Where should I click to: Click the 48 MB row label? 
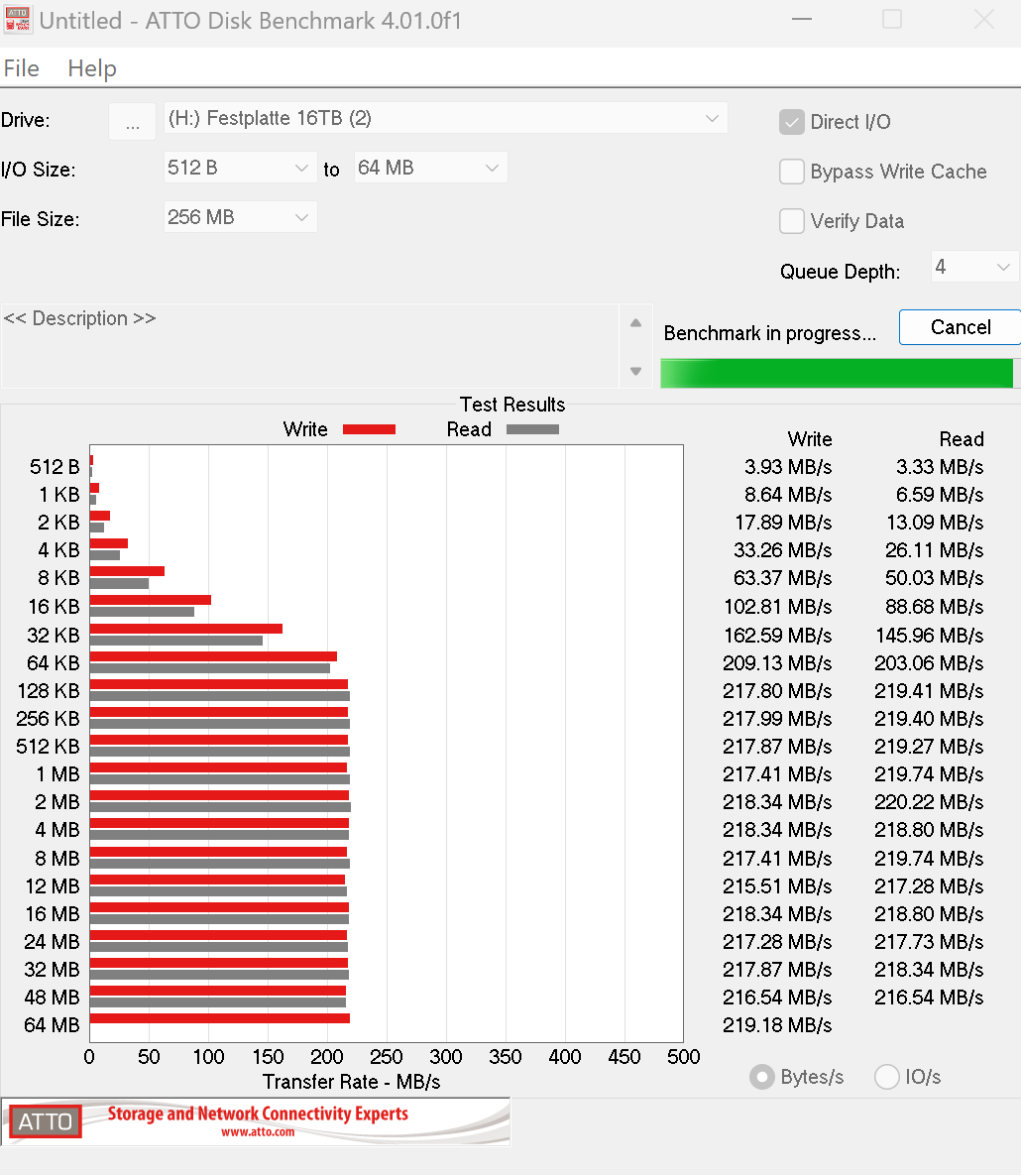(52, 997)
